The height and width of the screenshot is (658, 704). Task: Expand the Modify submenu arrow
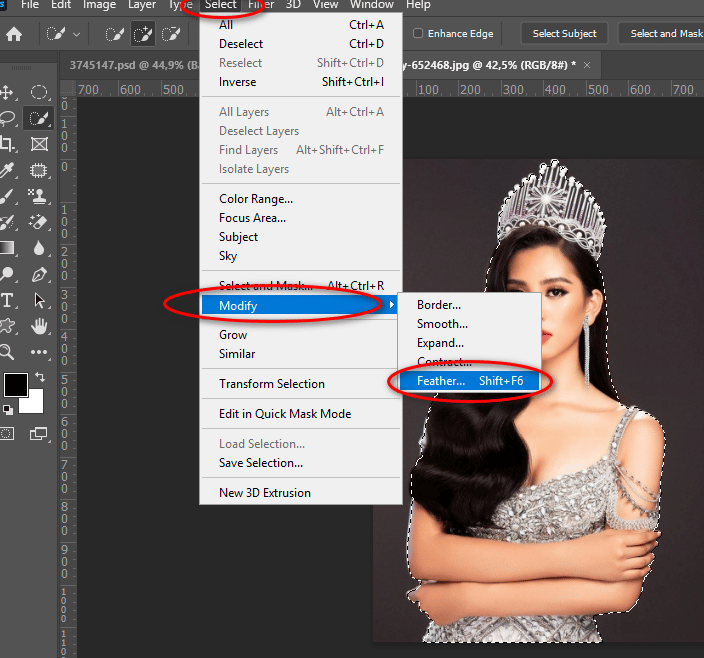(x=391, y=305)
